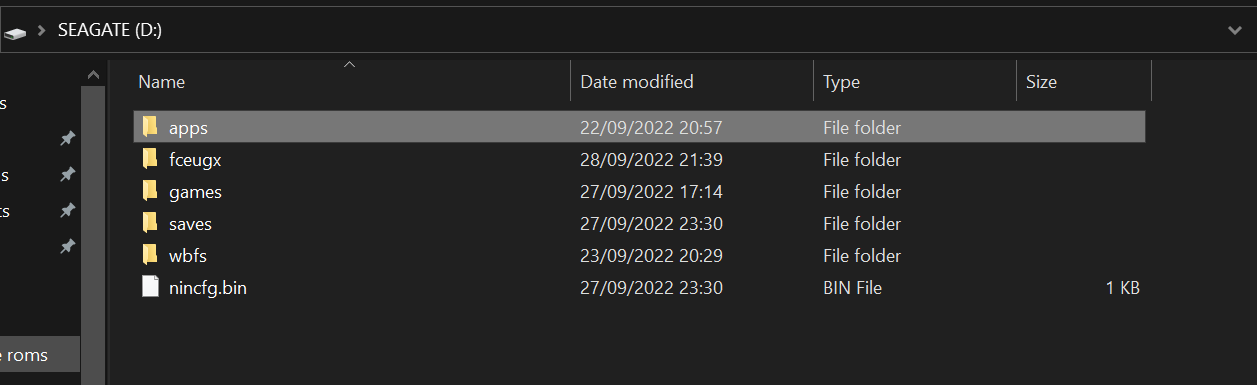Select the apps folder icon
The image size is (1257, 385).
point(150,127)
